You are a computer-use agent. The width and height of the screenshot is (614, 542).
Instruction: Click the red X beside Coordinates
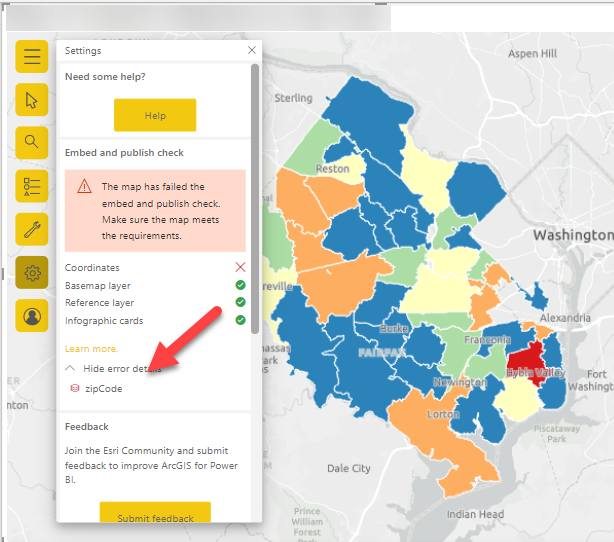[x=240, y=267]
